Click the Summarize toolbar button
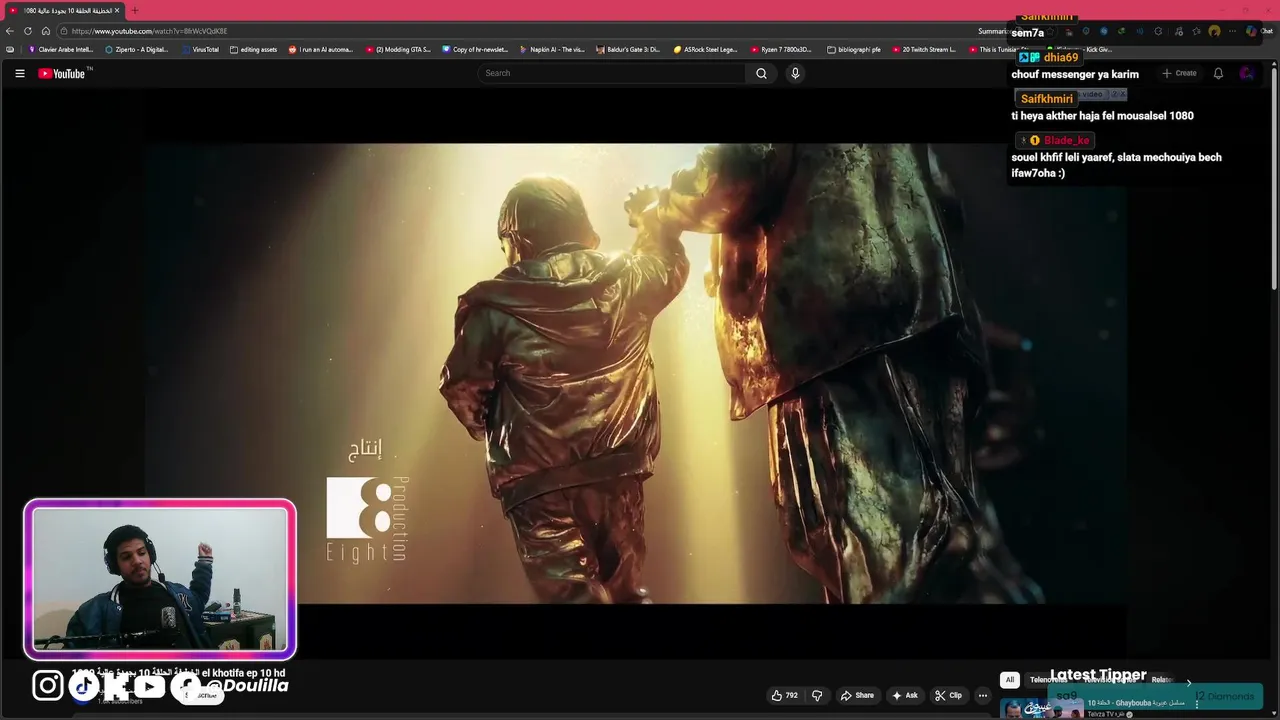 point(995,31)
